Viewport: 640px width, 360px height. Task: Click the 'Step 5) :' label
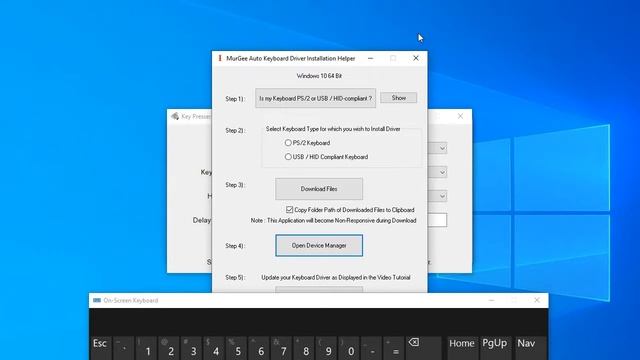235,277
